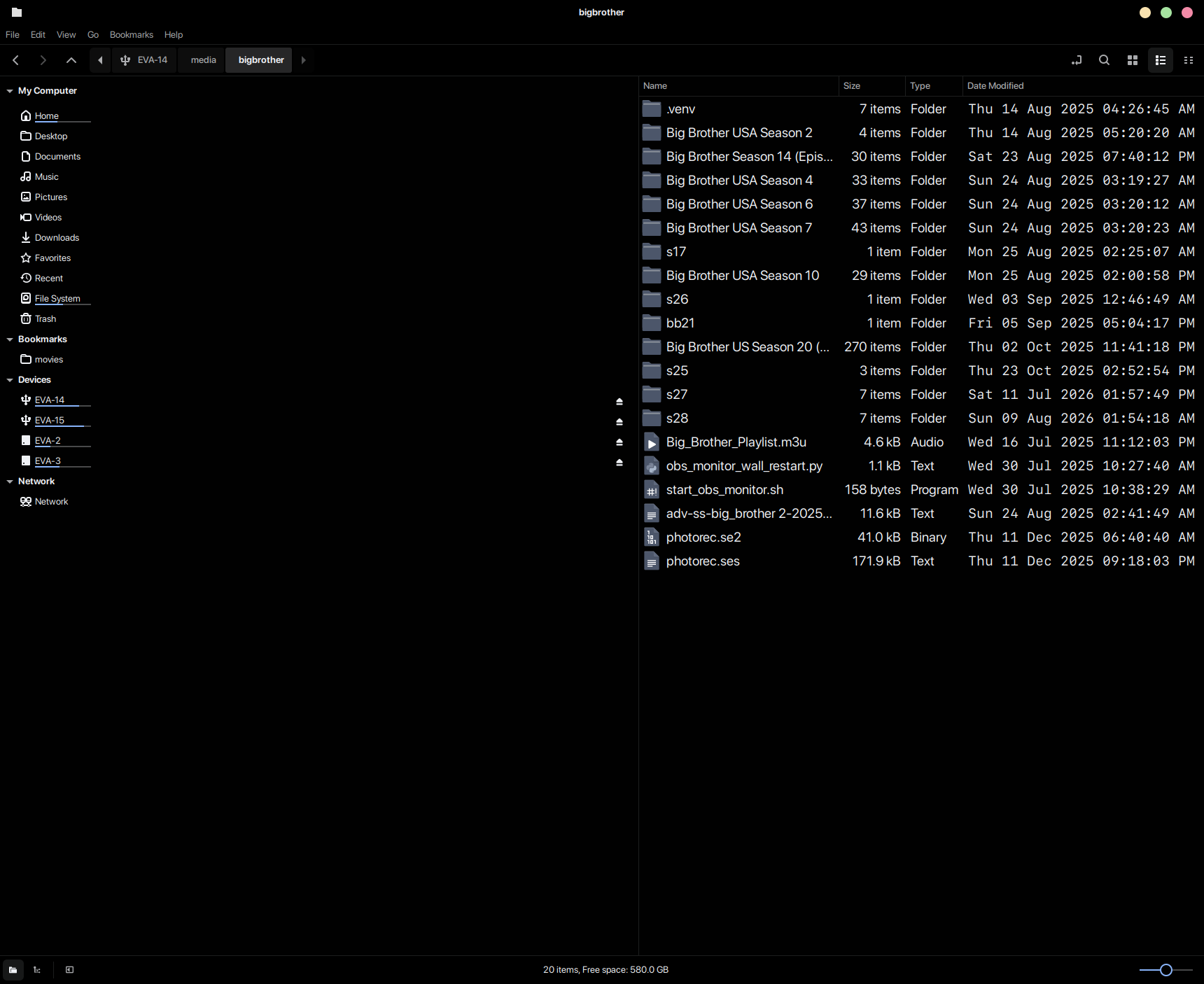Select obs_monitor_wall_restart.py Python file icon
Screen dimensions: 1204x984
point(652,466)
